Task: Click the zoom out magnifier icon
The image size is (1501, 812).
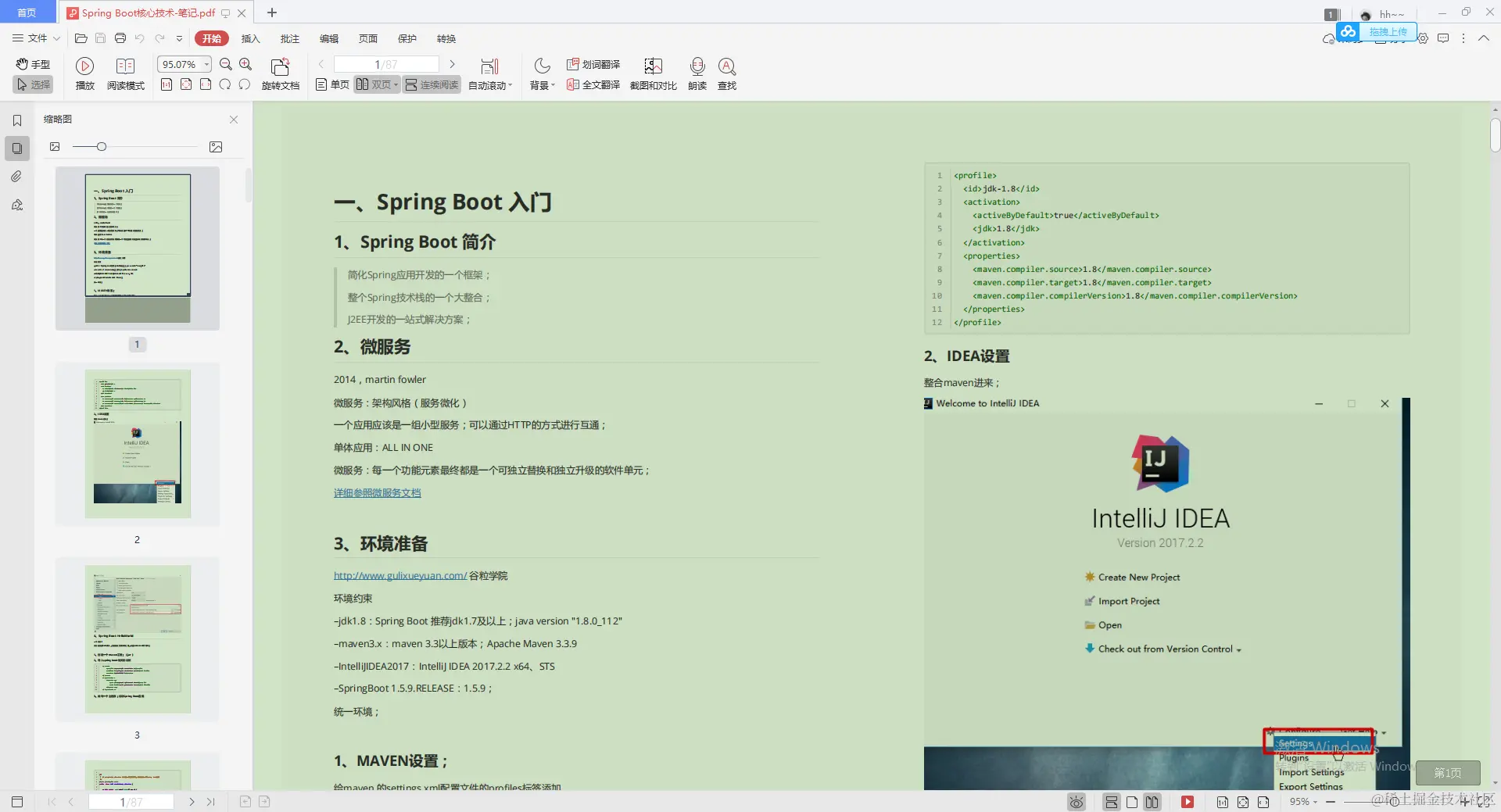Action: coord(226,64)
